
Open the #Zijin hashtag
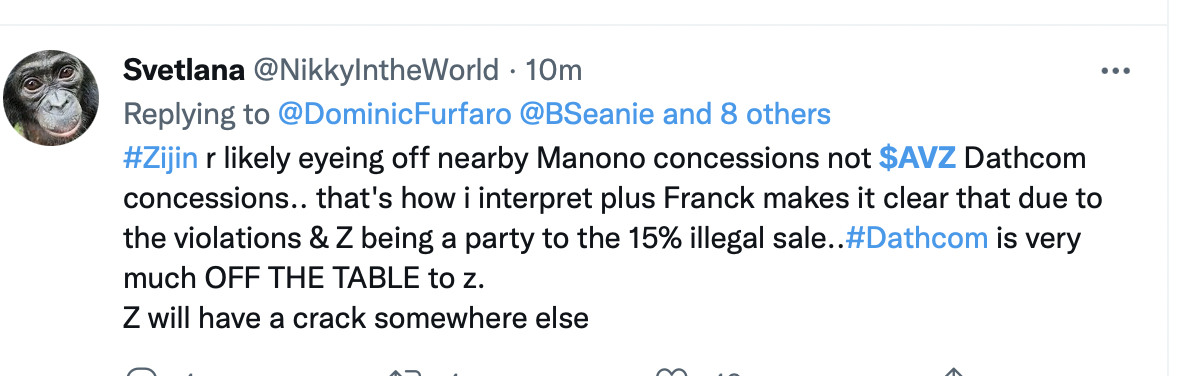tap(160, 159)
